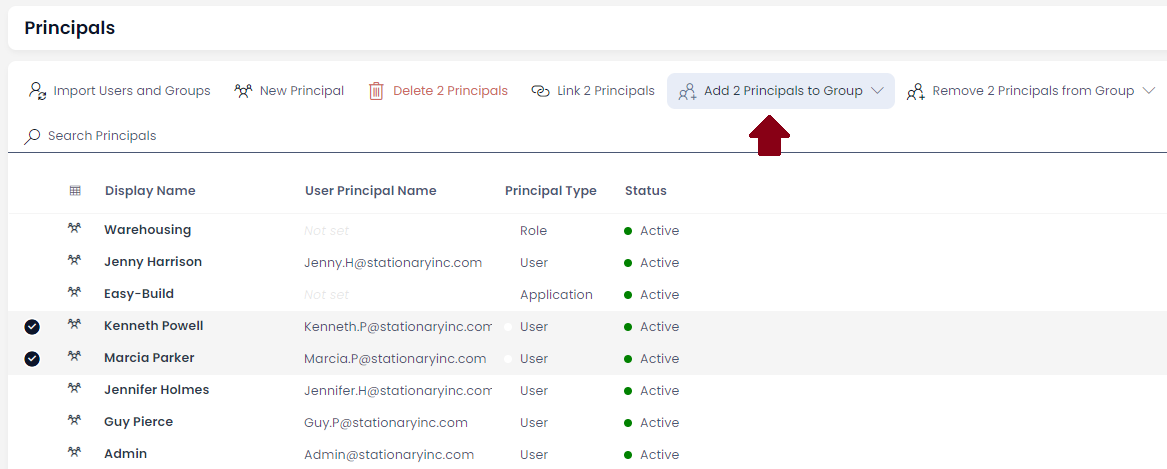Select the Easy-Build display name
Image resolution: width=1167 pixels, height=469 pixels.
click(x=139, y=294)
